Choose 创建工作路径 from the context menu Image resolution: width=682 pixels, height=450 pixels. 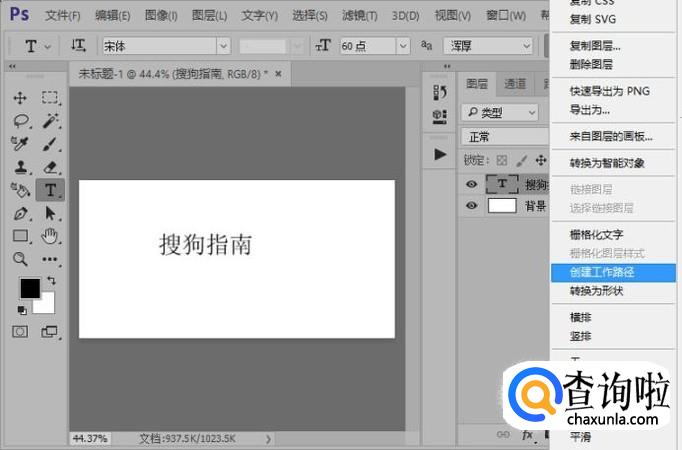point(602,272)
